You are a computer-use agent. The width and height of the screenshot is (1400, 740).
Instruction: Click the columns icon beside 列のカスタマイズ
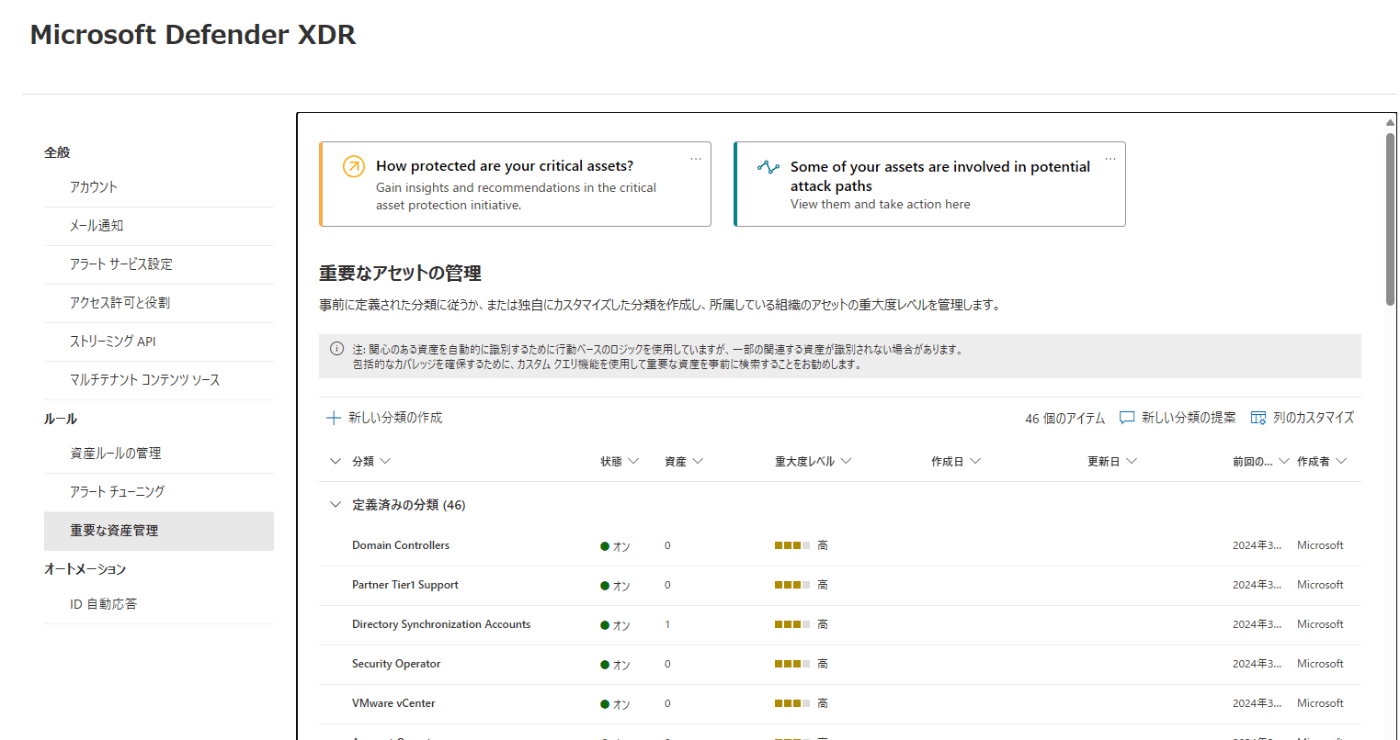pos(1258,418)
